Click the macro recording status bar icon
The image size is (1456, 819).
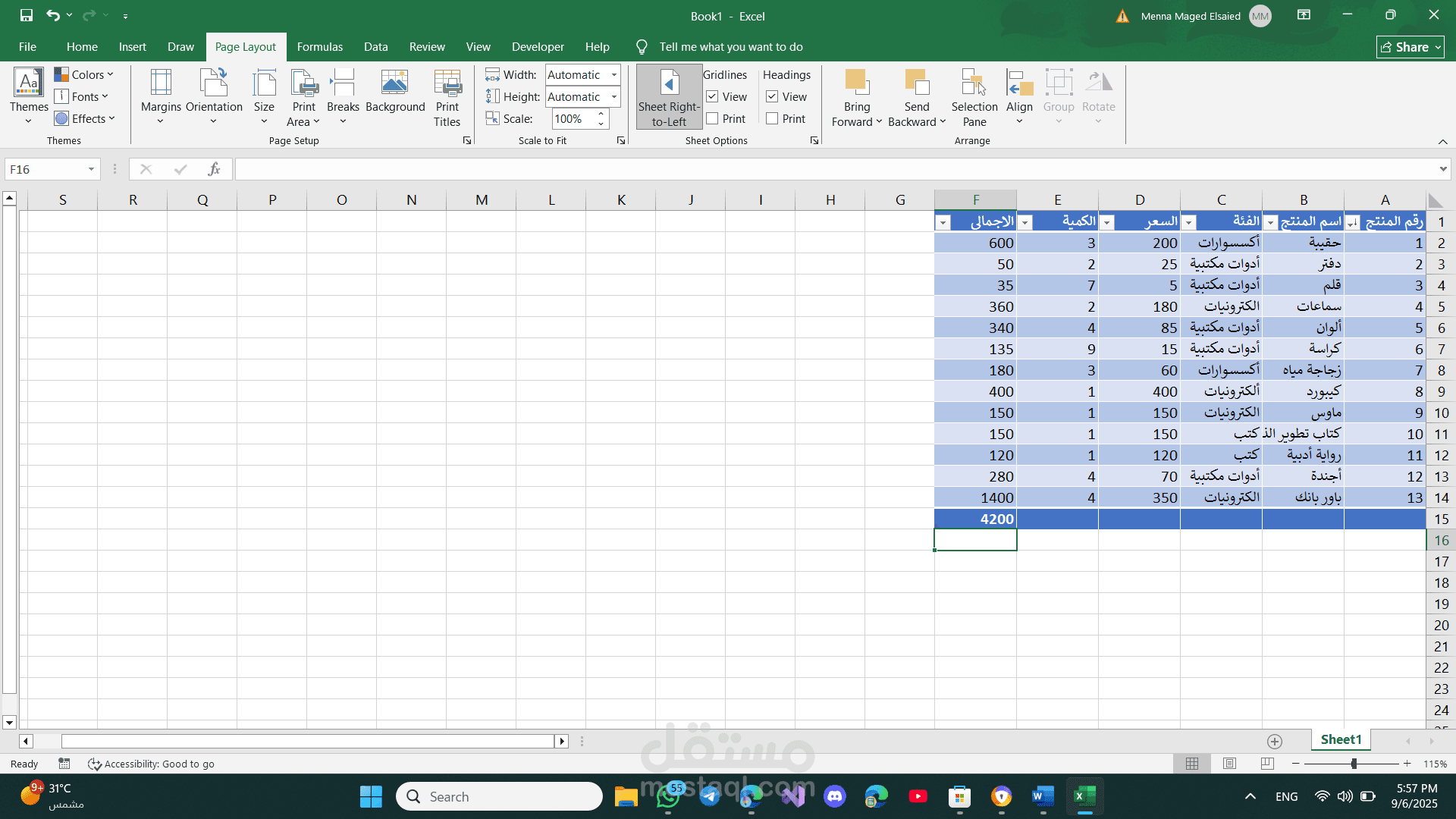64,764
